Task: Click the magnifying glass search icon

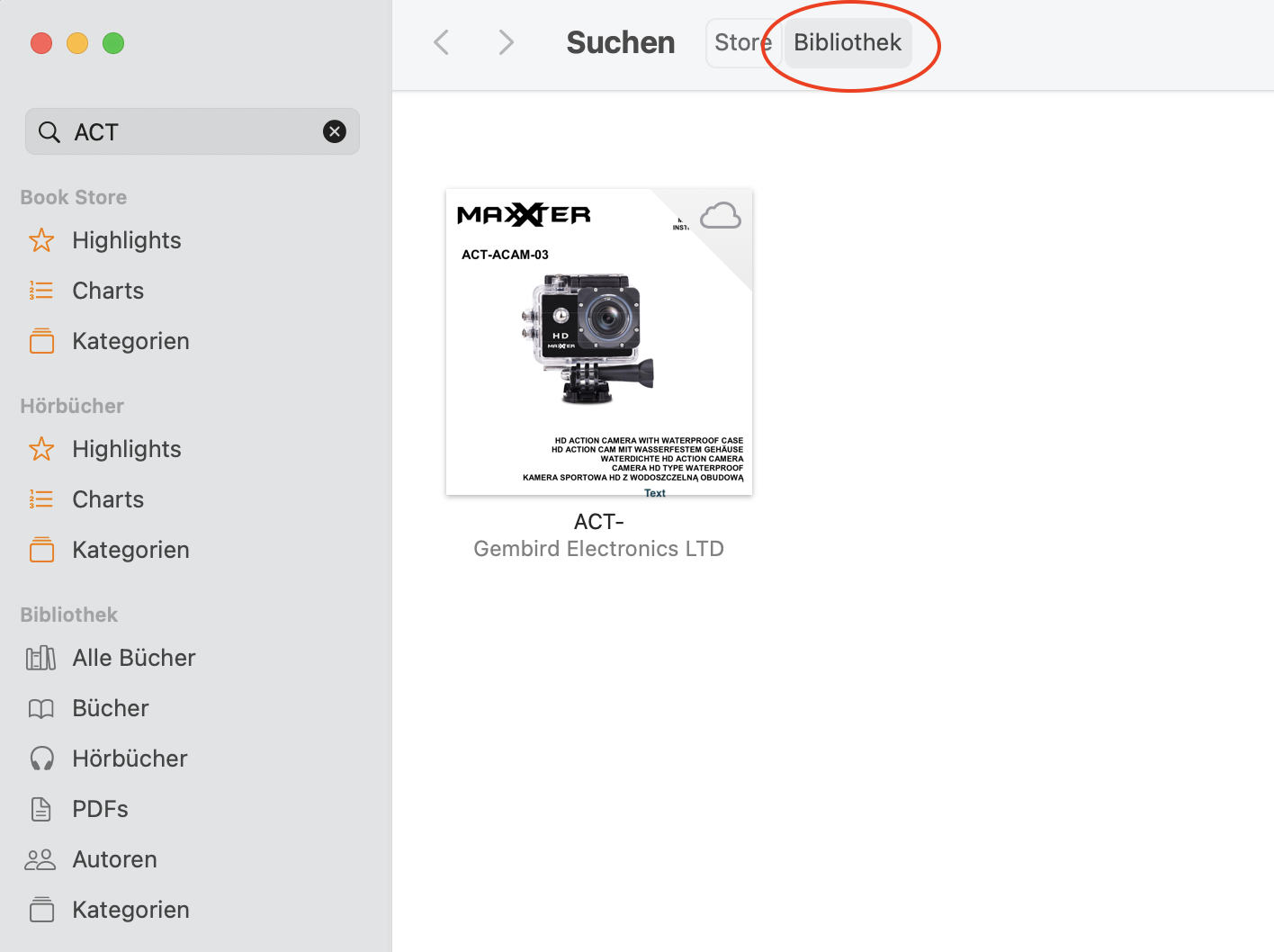Action: tap(49, 132)
